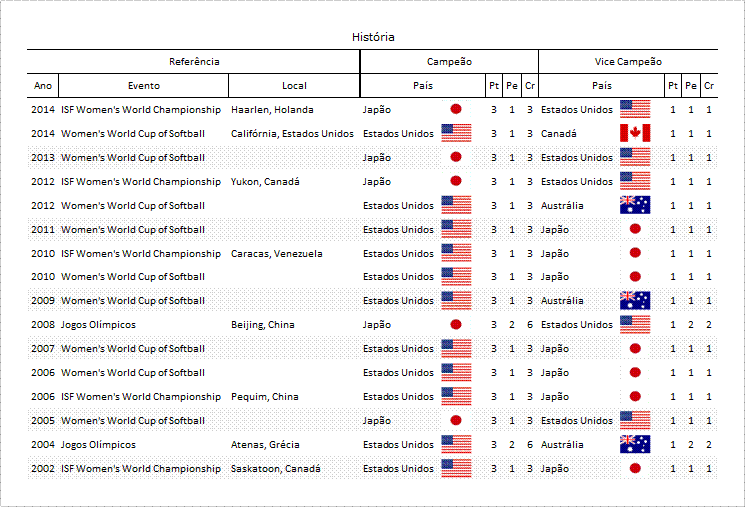The height and width of the screenshot is (507, 746).
Task: Select 'Women's World Cup of Softball' in 2013 row
Action: [x=133, y=157]
